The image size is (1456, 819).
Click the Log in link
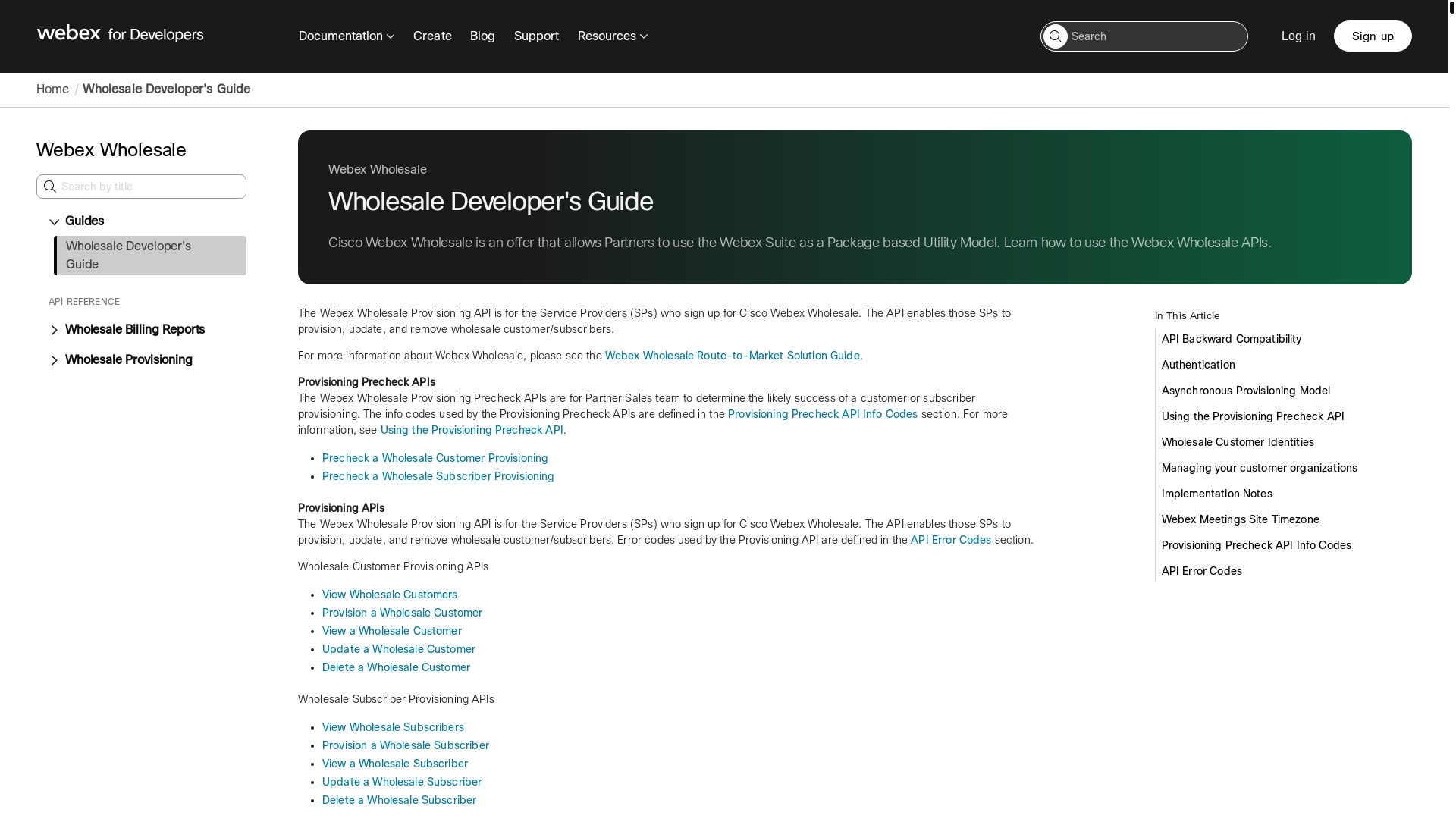tap(1298, 36)
